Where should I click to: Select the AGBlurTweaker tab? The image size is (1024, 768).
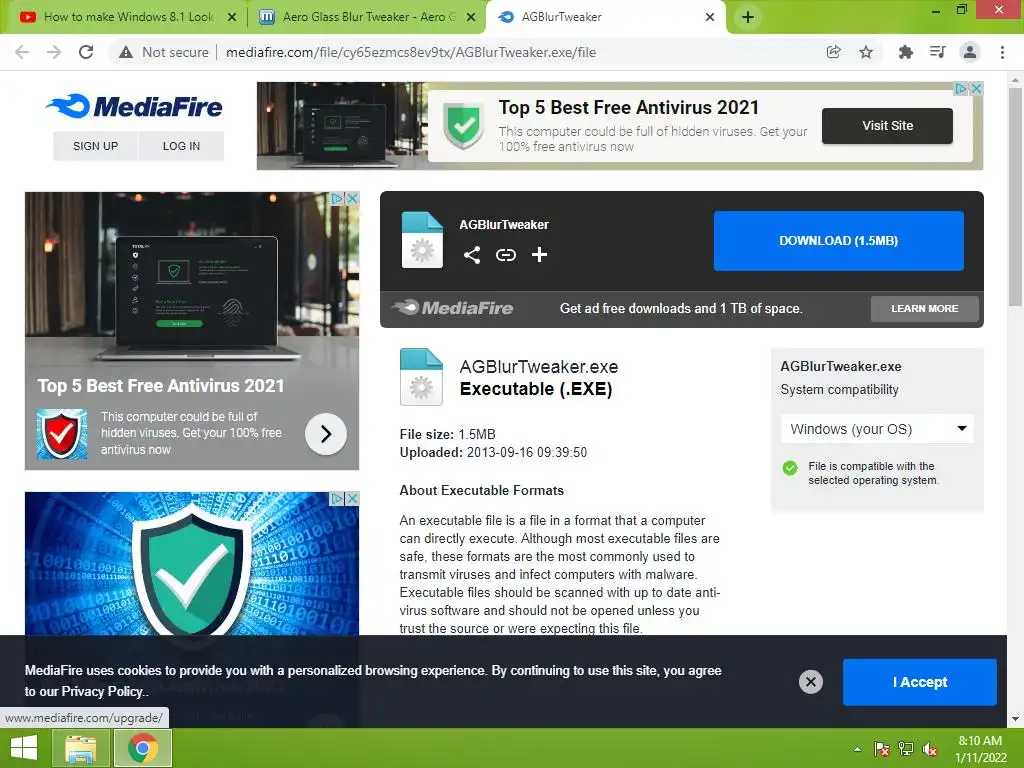[604, 17]
